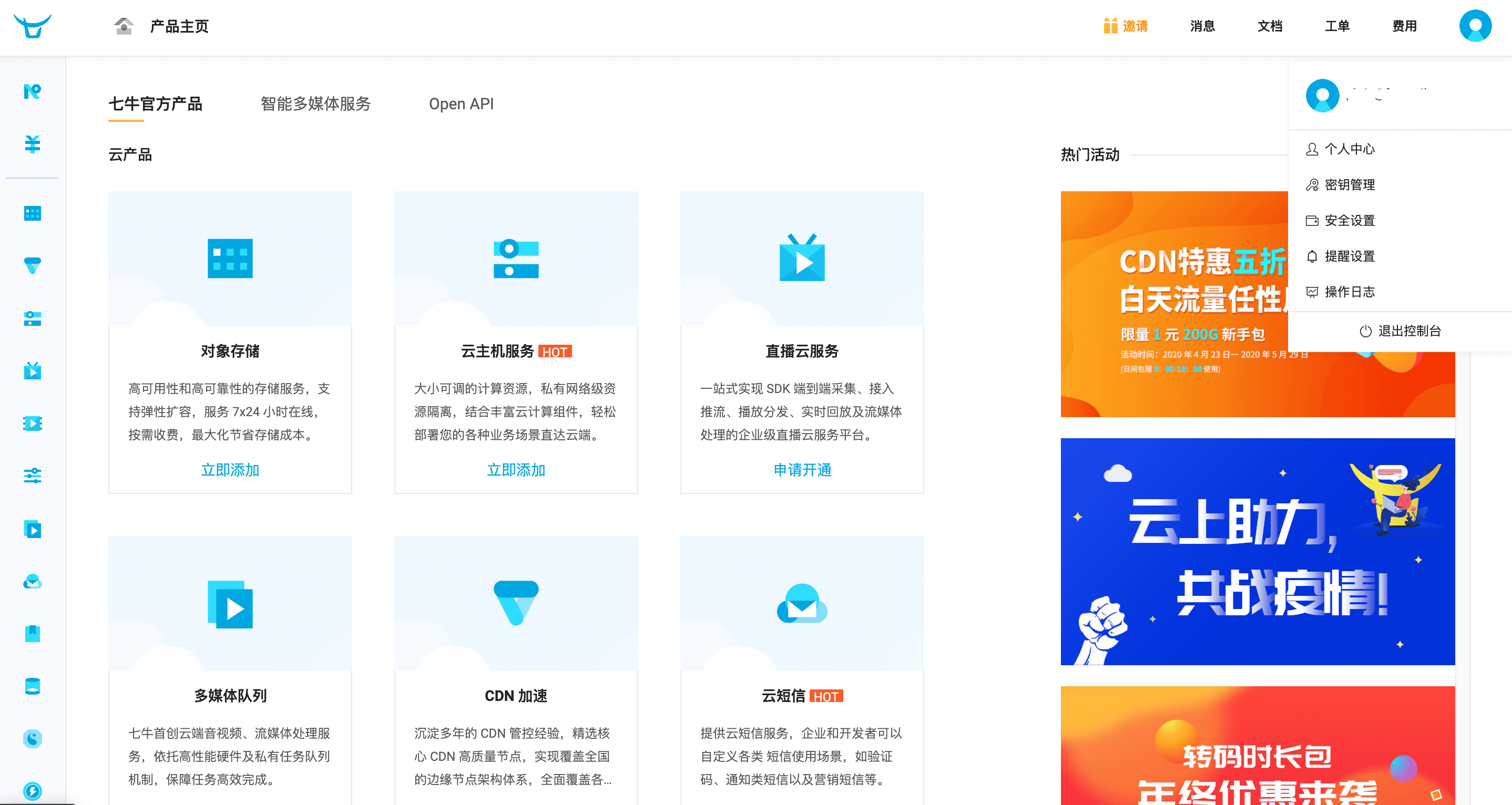Open CDN funnel icon in sidebar

coord(32,266)
